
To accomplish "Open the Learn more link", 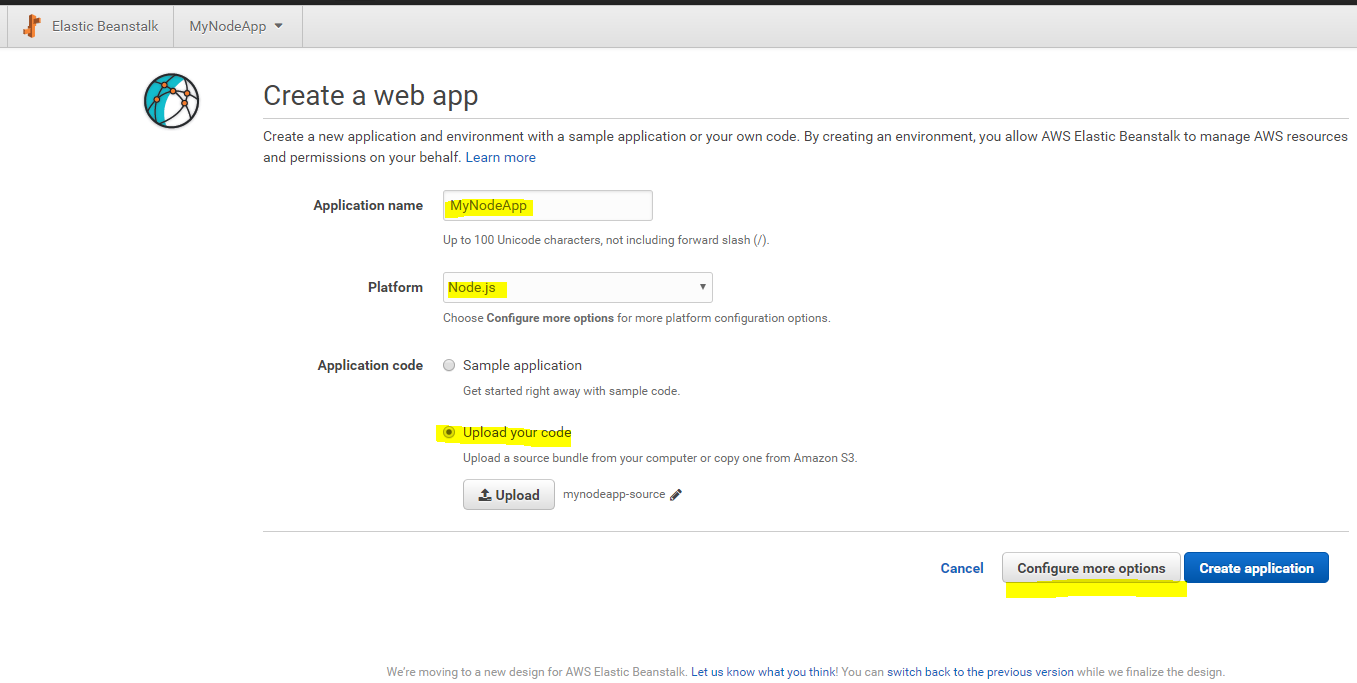I will pyautogui.click(x=500, y=158).
